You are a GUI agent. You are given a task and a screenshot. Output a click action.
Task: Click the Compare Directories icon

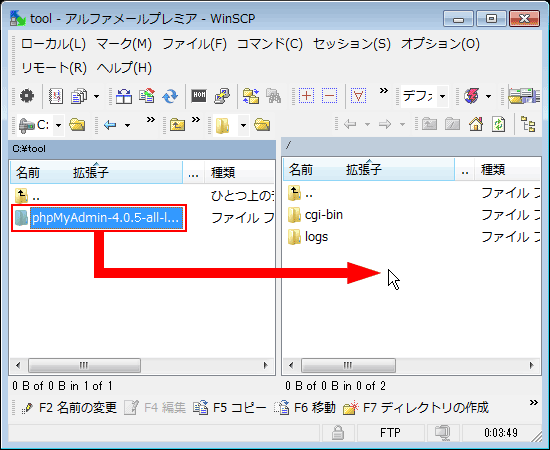click(124, 95)
